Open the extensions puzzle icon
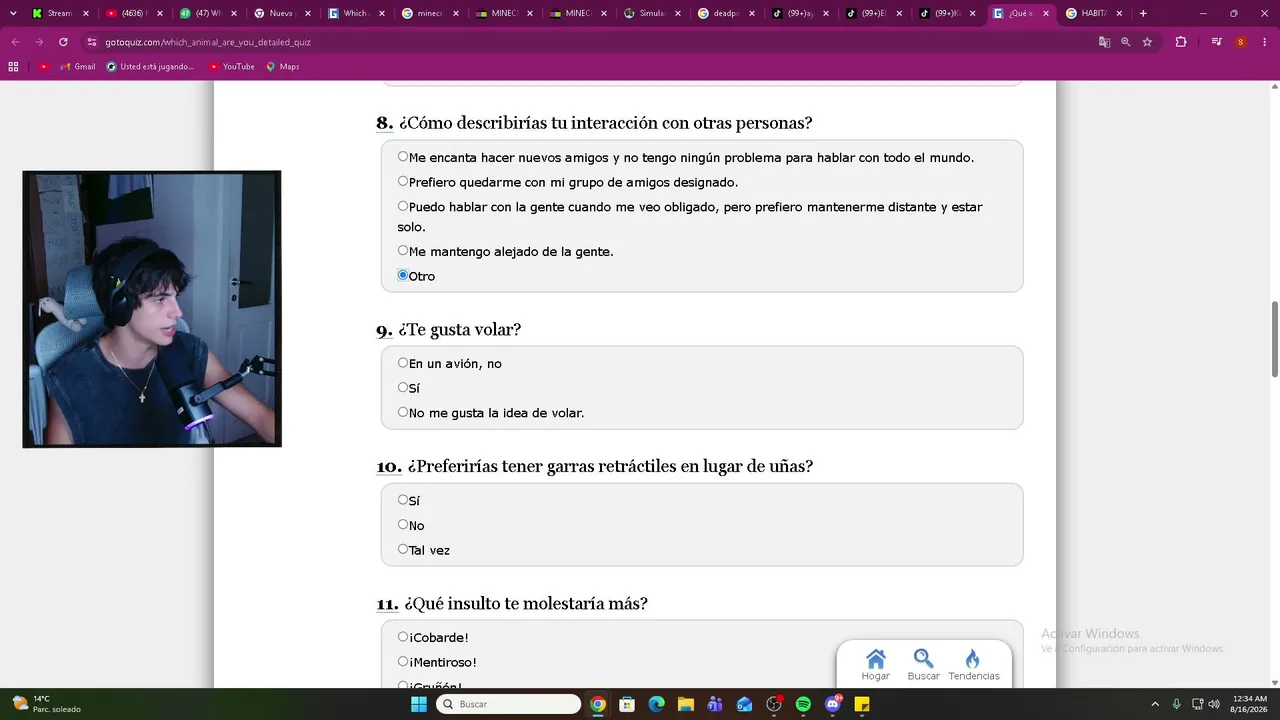 click(1181, 42)
